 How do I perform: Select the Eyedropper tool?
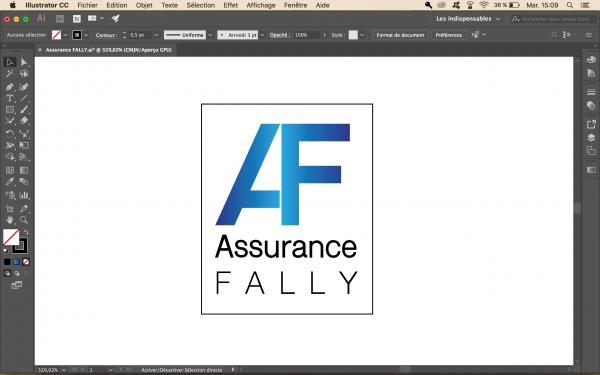pos(10,182)
